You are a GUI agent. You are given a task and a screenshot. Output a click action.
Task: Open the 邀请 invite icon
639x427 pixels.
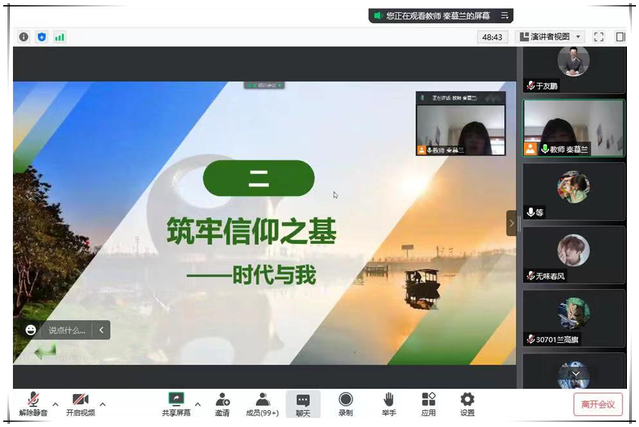click(222, 403)
